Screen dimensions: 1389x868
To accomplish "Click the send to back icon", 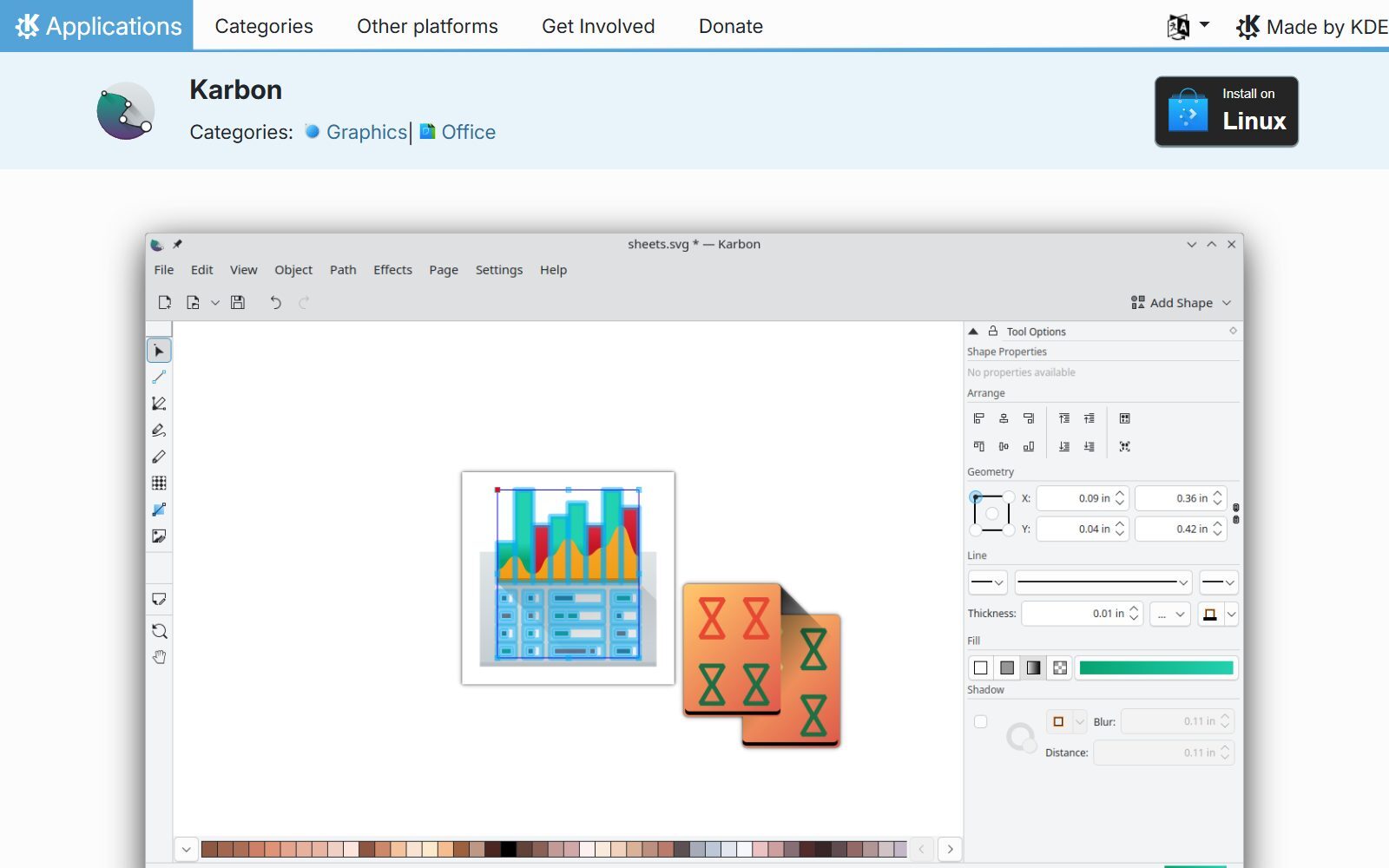I will [x=1064, y=446].
